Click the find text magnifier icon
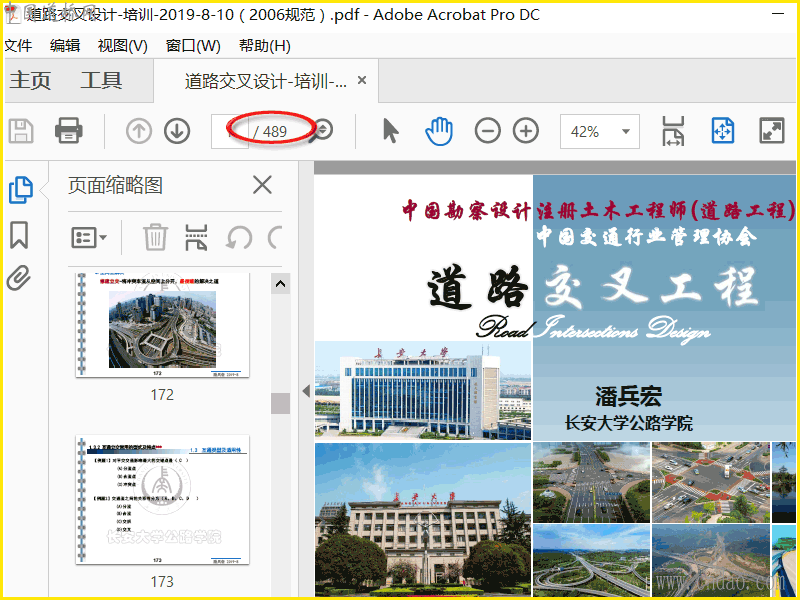The width and height of the screenshot is (800, 600). (x=323, y=131)
